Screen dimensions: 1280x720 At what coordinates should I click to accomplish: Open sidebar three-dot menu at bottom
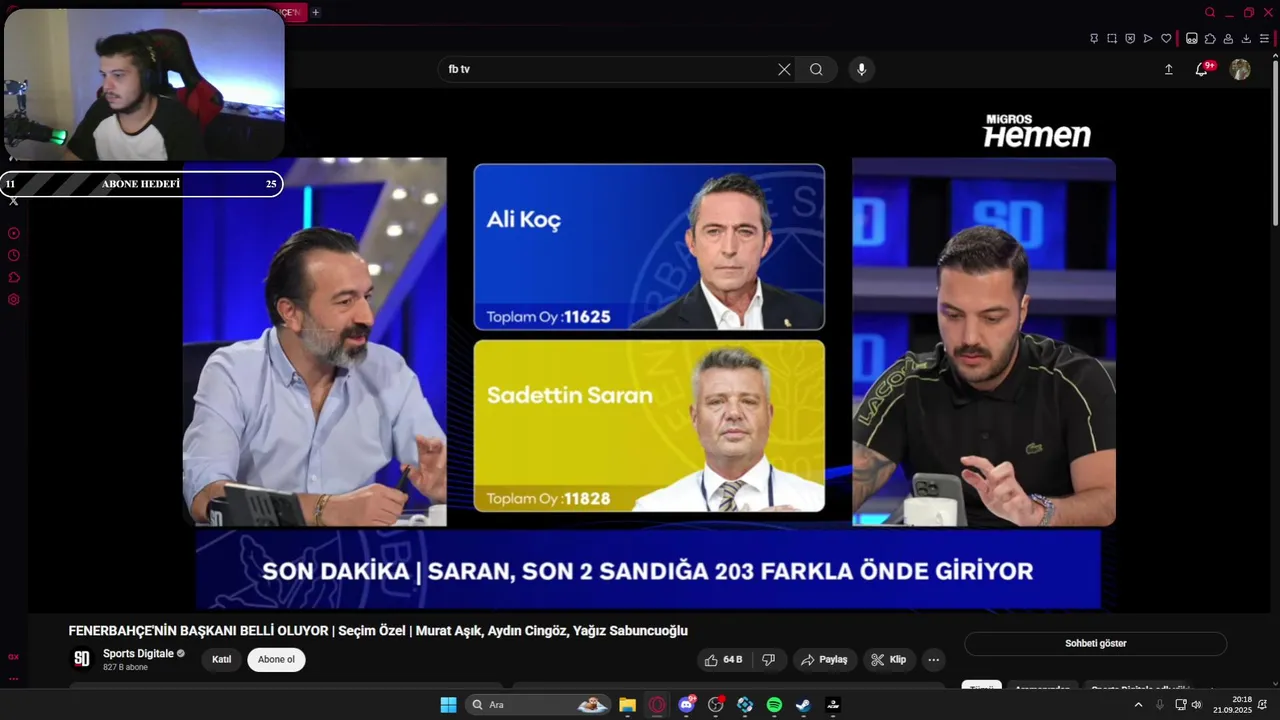point(14,678)
